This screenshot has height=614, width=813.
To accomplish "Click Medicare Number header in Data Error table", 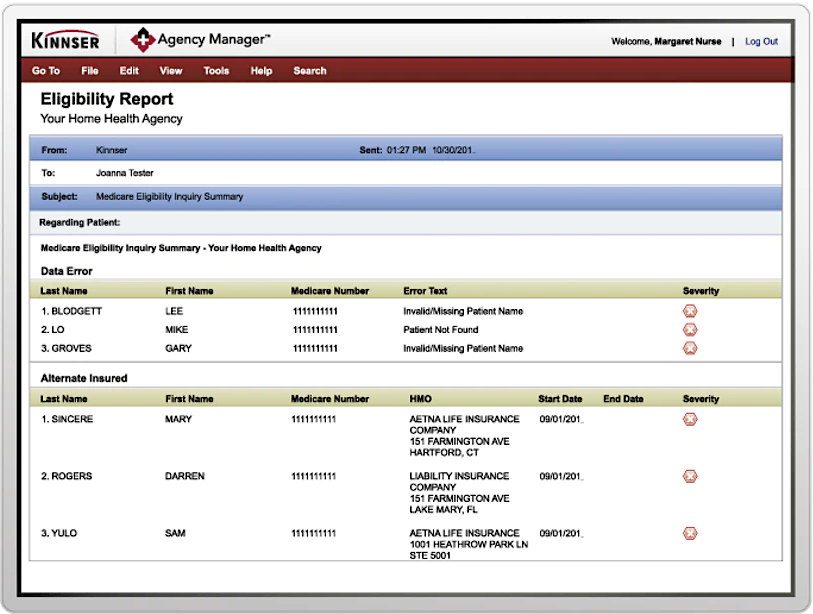I will (x=330, y=291).
